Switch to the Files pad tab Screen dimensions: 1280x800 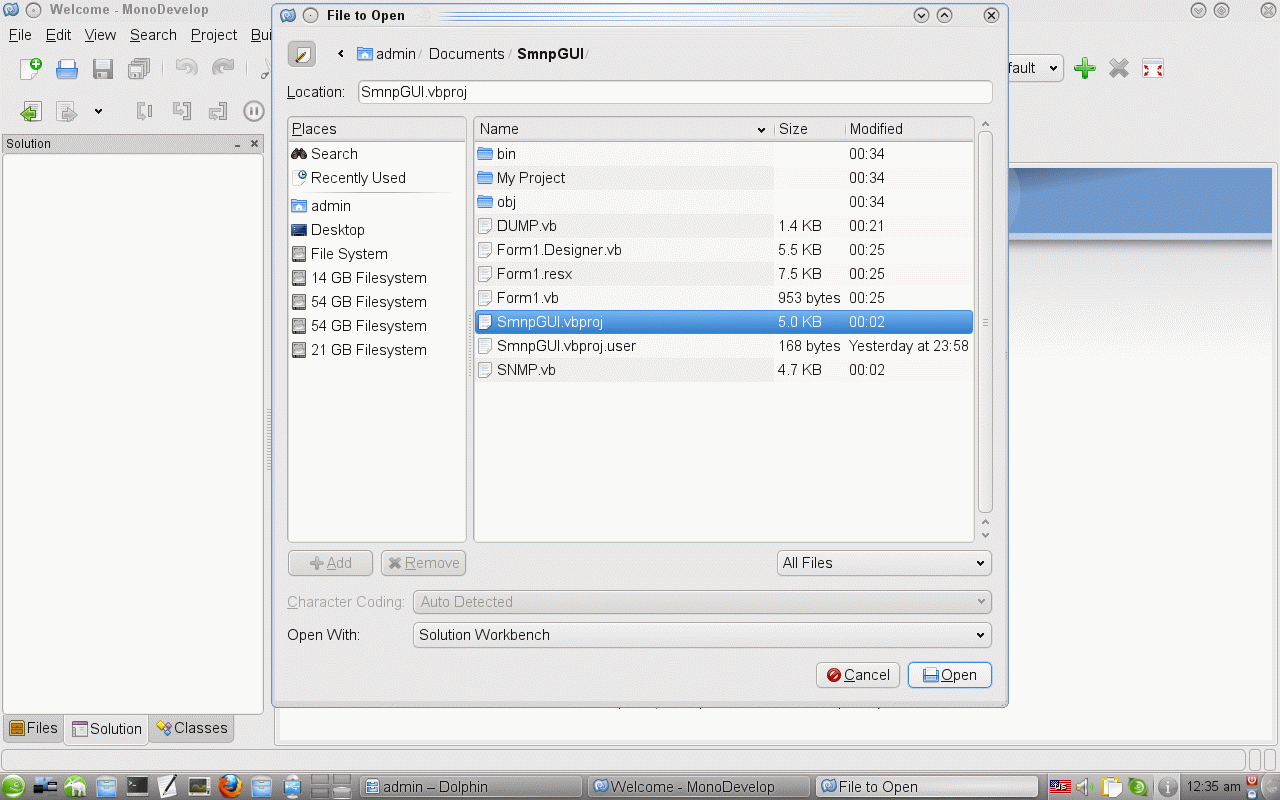point(33,728)
